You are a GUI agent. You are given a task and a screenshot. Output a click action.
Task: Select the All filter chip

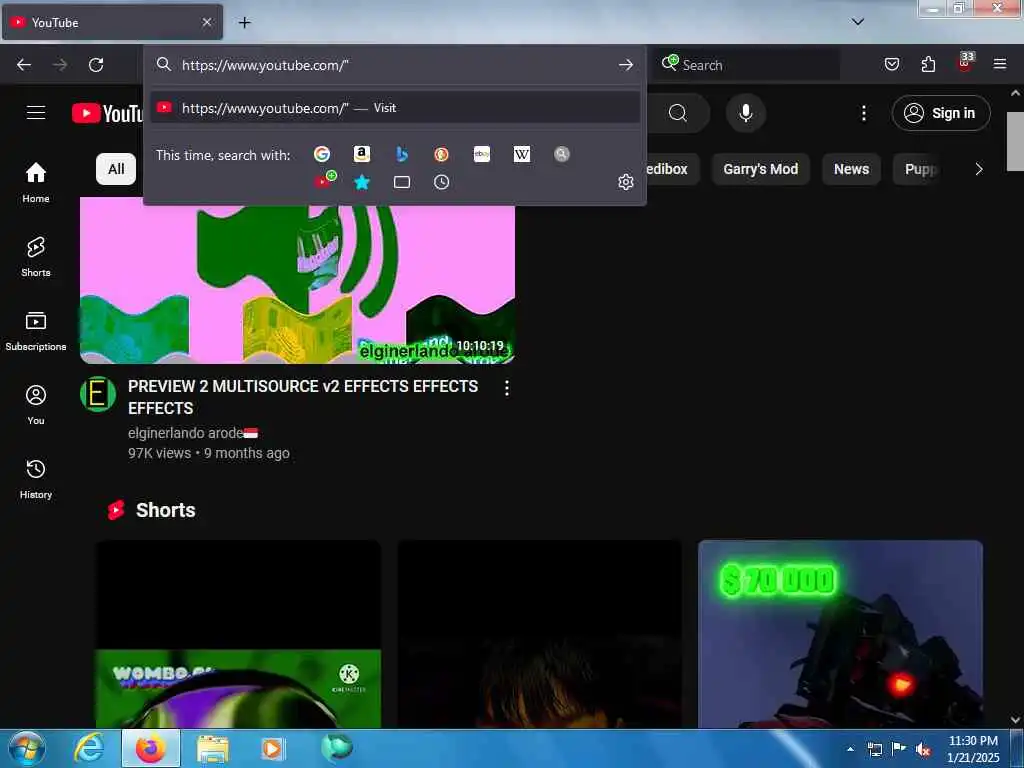pos(116,169)
